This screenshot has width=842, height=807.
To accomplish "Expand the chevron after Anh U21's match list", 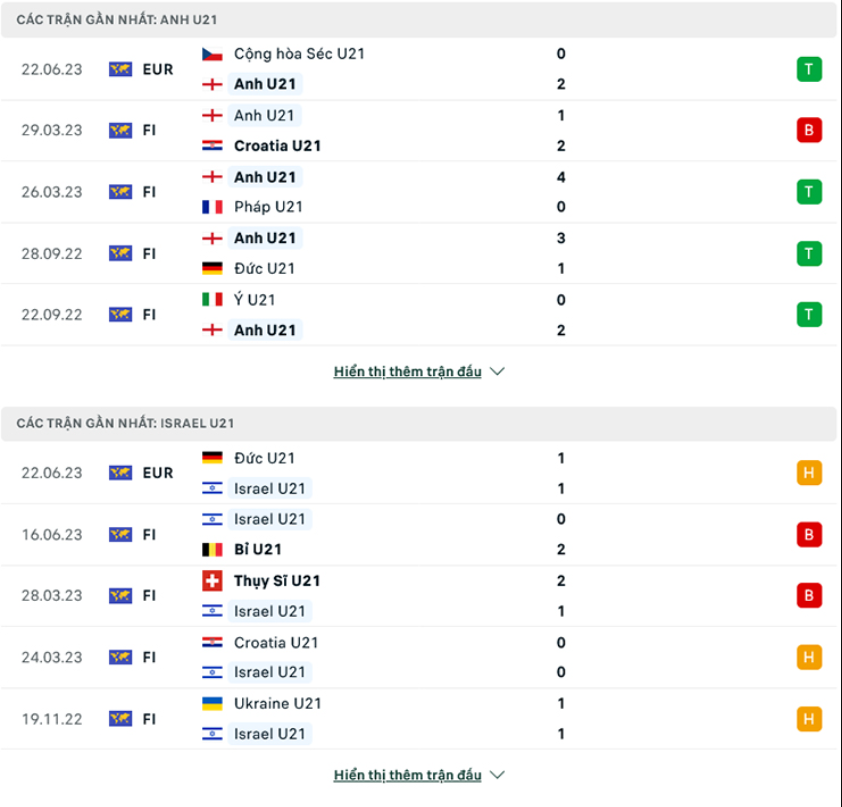I will [497, 370].
